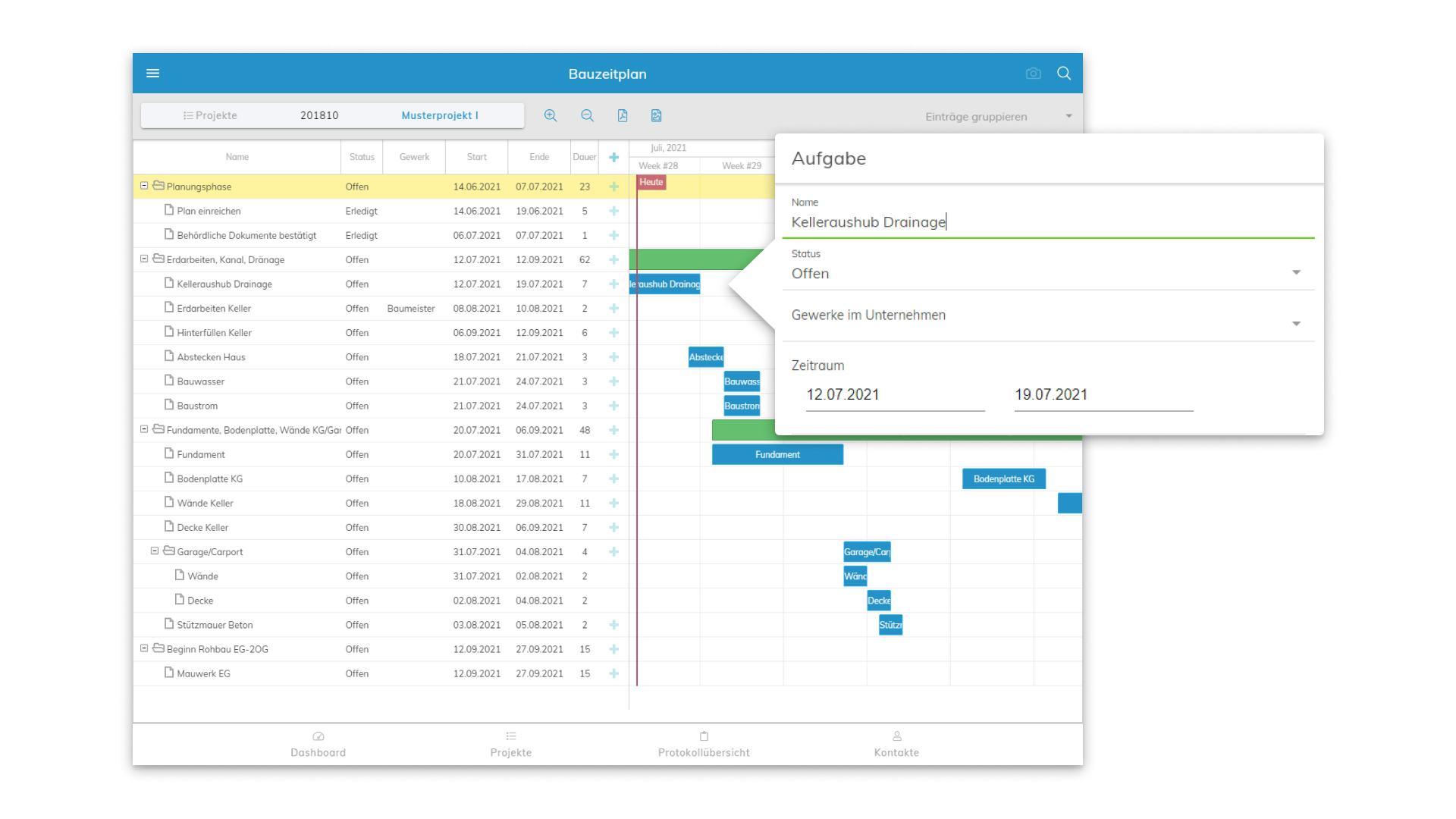Zoom in the Gantt chart

tap(551, 116)
